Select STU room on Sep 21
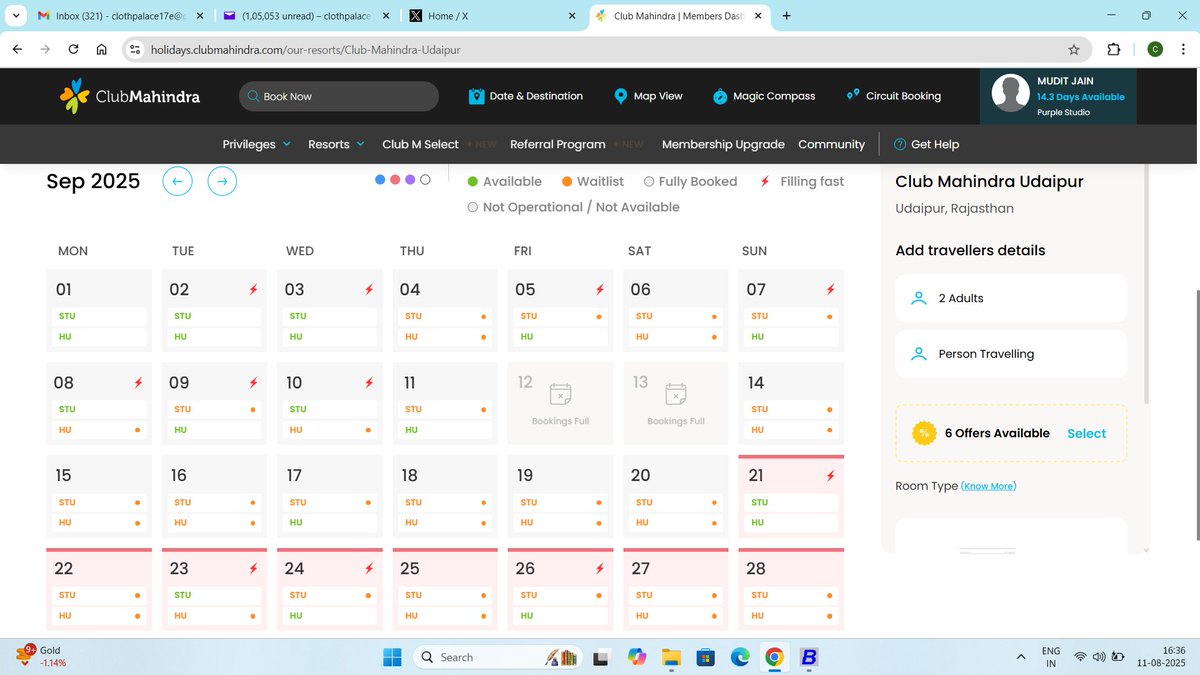This screenshot has height=675, width=1200. 791,502
